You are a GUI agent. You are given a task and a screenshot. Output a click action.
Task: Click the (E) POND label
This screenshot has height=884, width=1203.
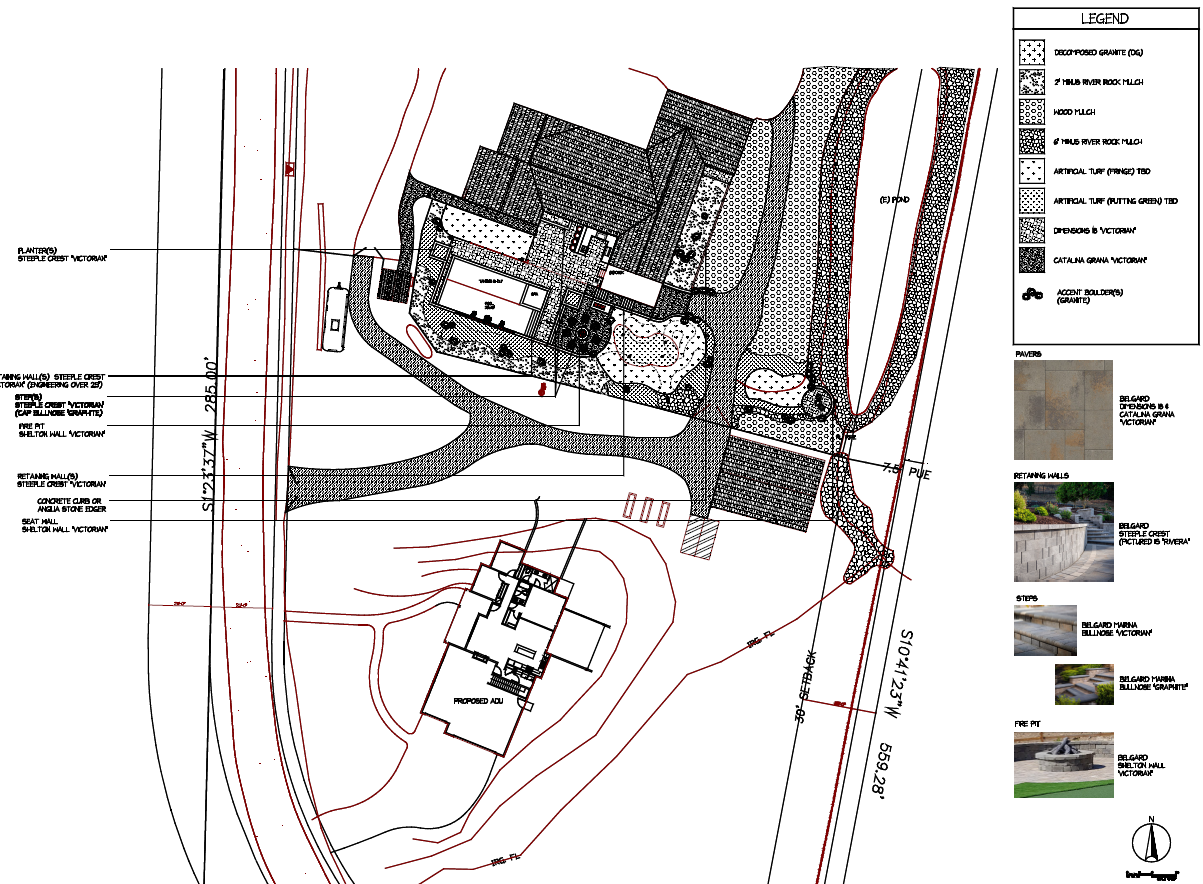[x=894, y=200]
